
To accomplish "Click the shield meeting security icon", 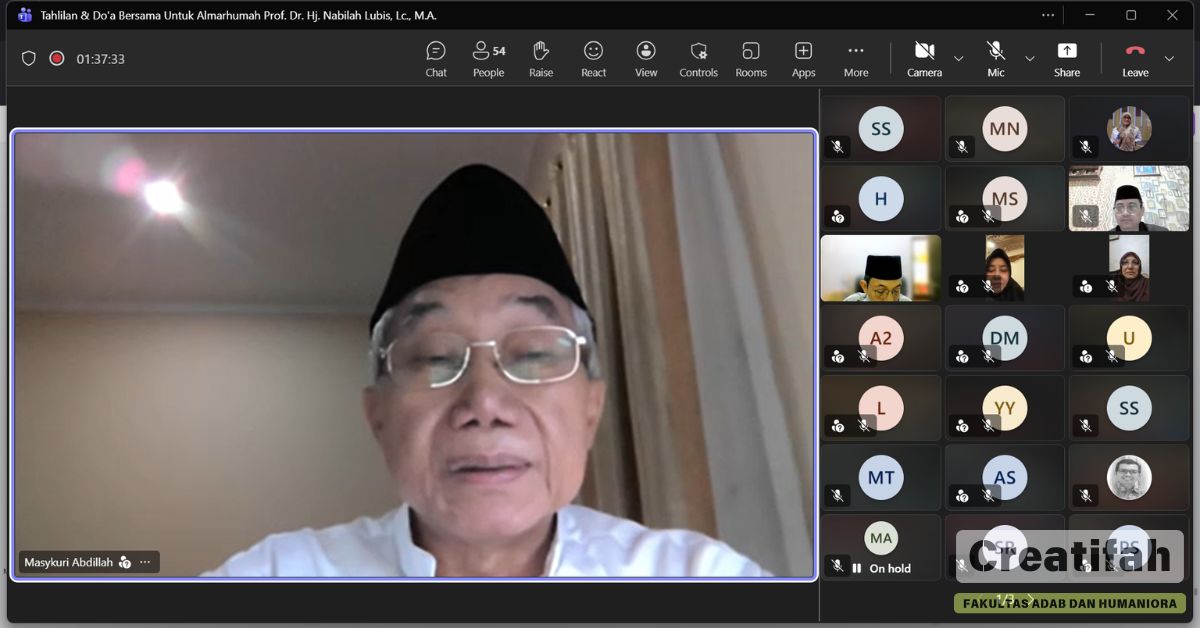I will click(x=29, y=59).
